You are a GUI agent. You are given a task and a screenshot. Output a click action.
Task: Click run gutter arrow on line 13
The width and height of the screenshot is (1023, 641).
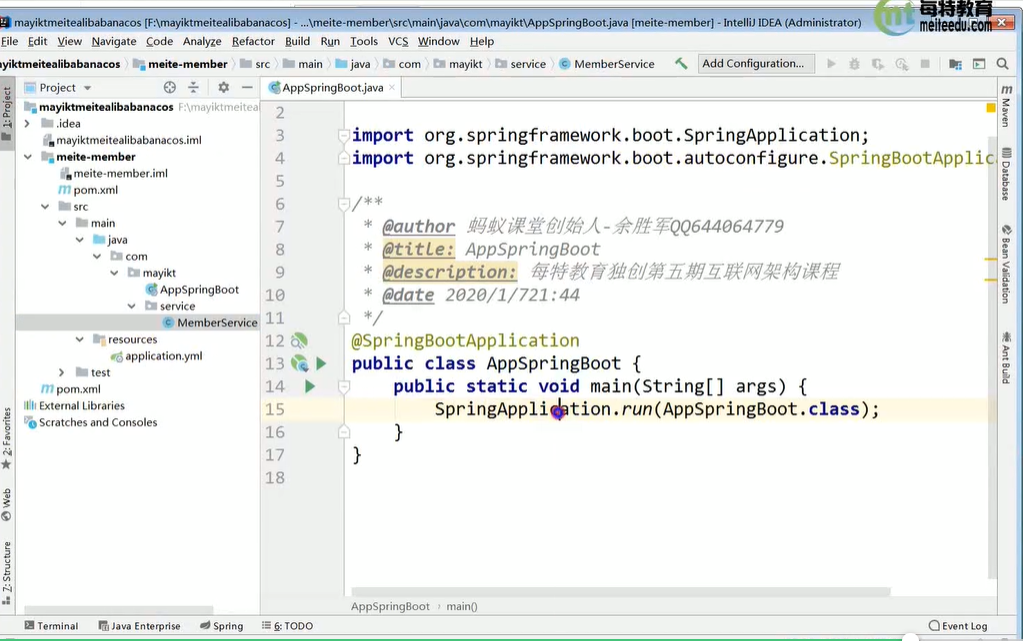tap(321, 364)
